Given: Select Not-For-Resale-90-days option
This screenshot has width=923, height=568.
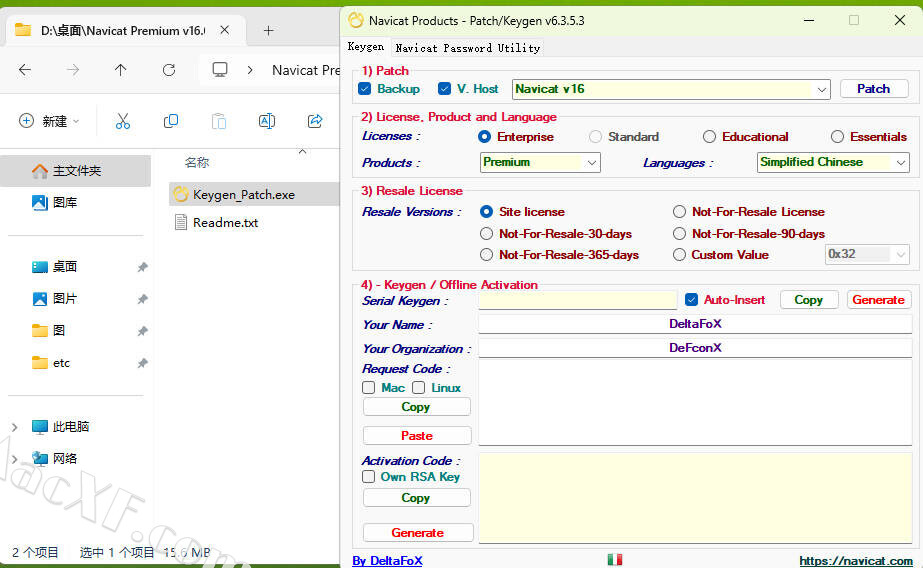Looking at the screenshot, I should pos(679,234).
